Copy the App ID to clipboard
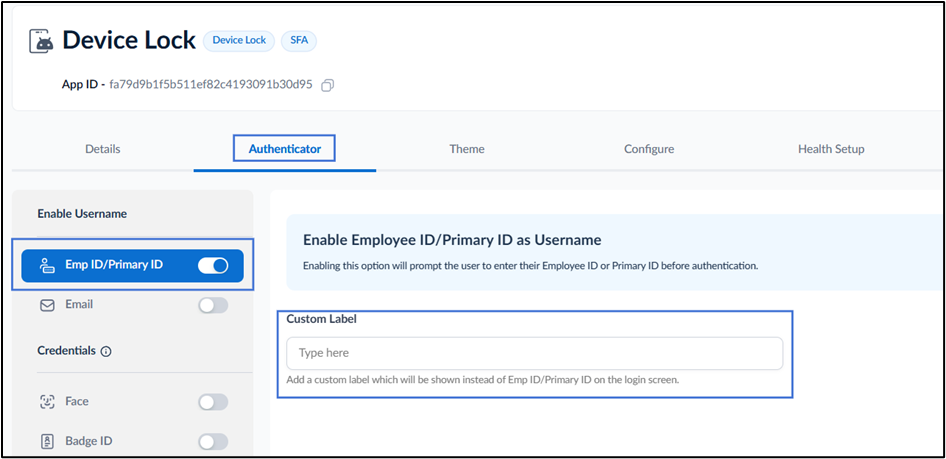This screenshot has height=459, width=946. [328, 85]
